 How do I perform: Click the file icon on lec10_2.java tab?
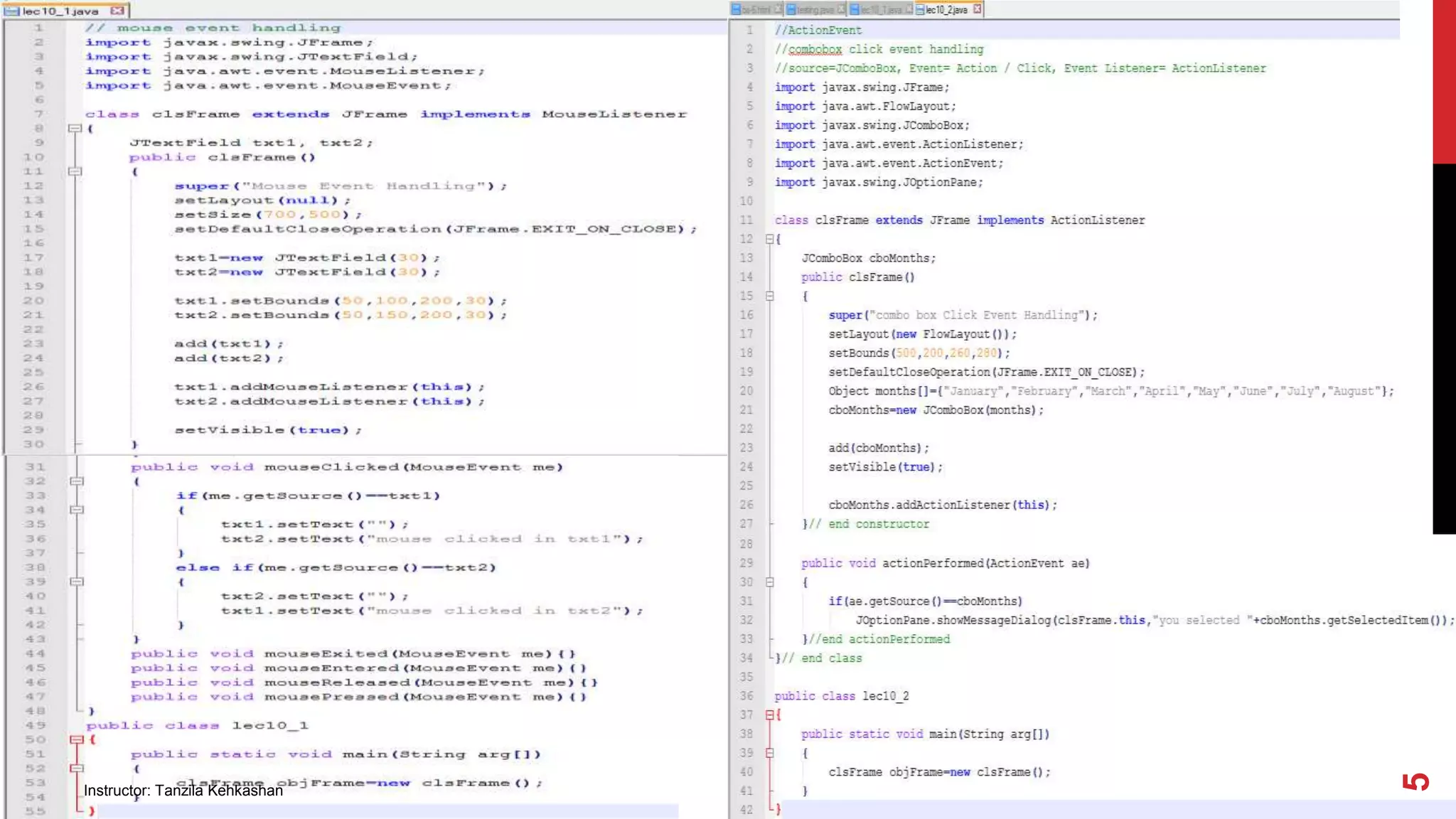tap(920, 9)
